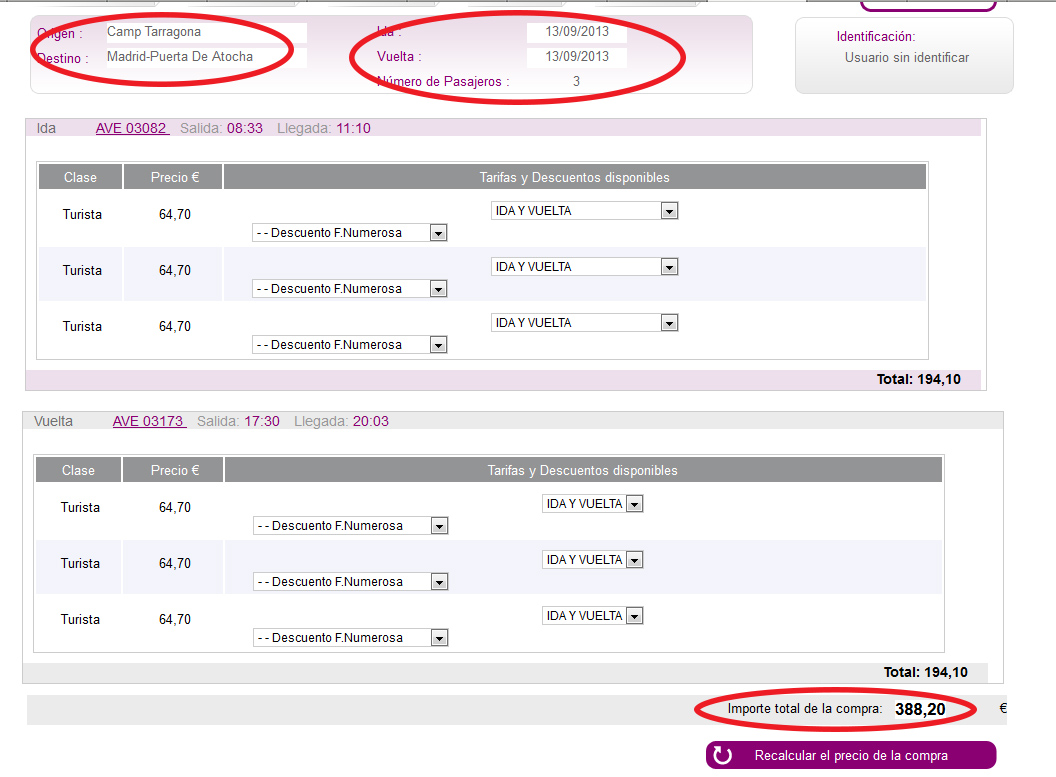Open third Ida passenger IDA Y VUELTA fare dropdown
Image resolution: width=1056 pixels, height=777 pixels.
pyautogui.click(x=584, y=323)
